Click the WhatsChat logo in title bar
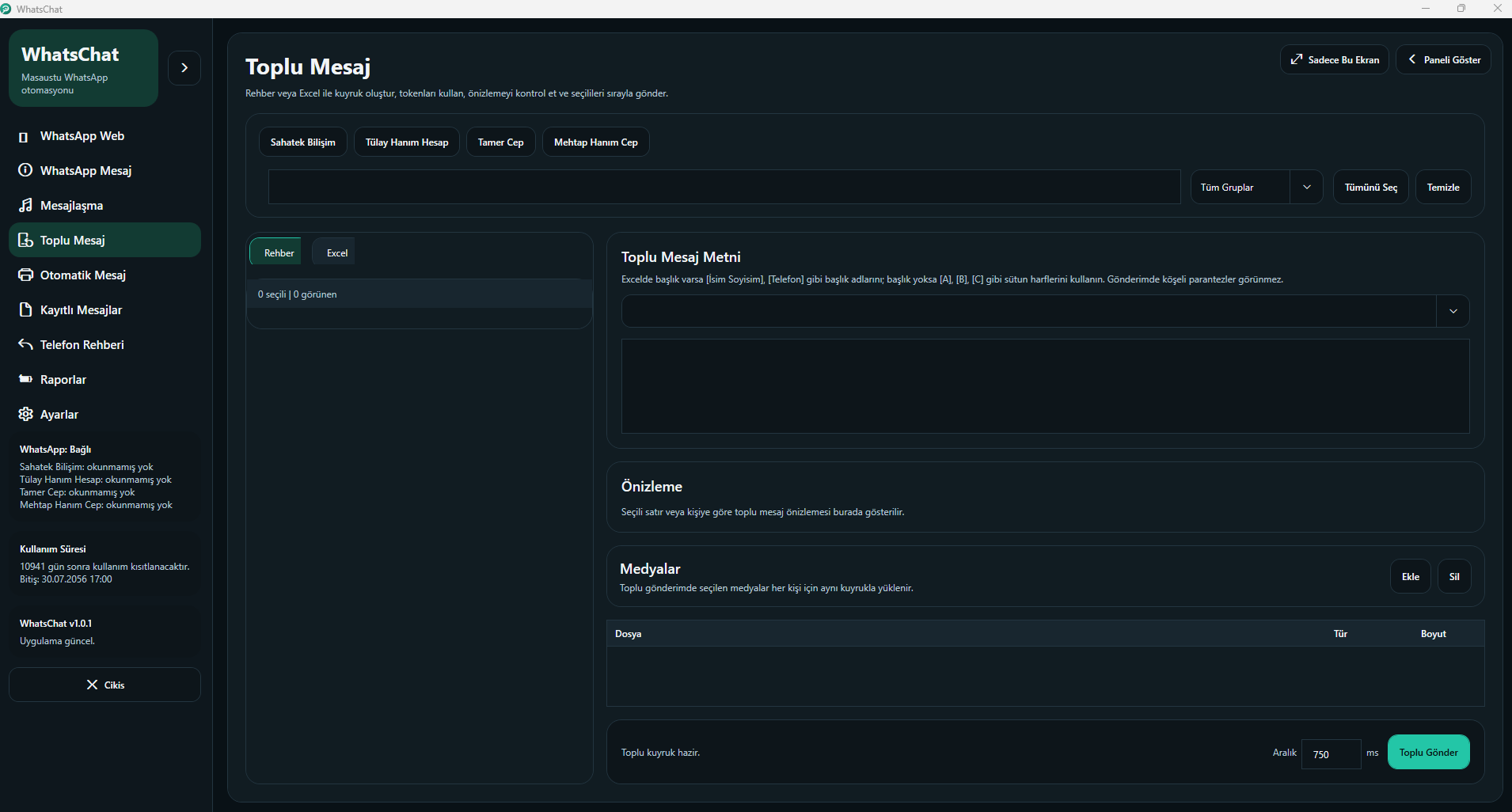 pos(6,9)
